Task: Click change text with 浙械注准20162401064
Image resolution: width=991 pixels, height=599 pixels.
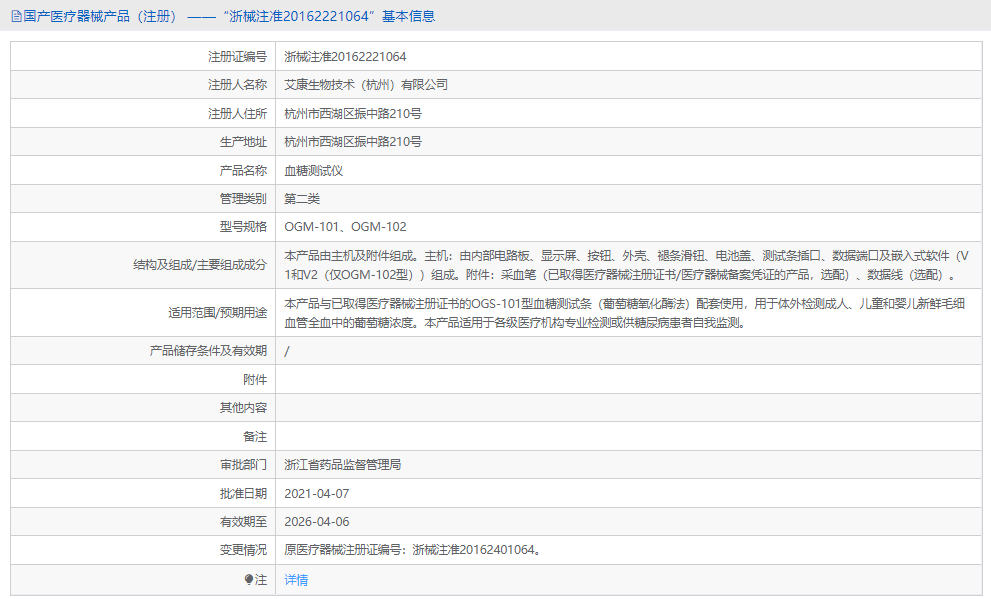Action: [x=413, y=550]
